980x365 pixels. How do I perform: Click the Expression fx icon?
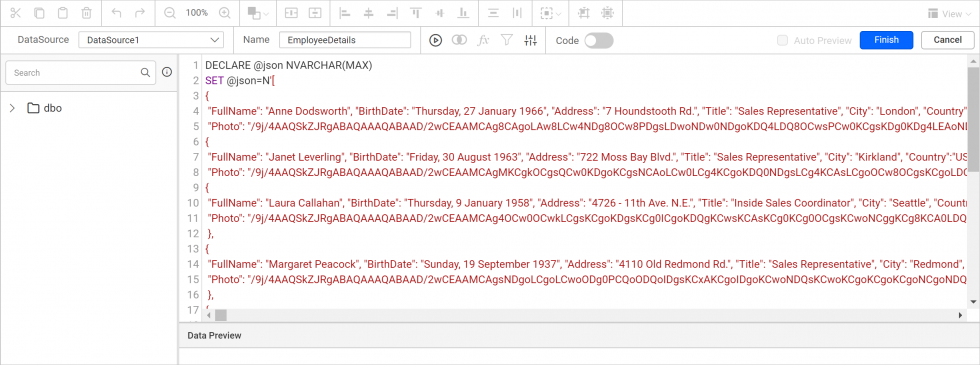click(483, 40)
